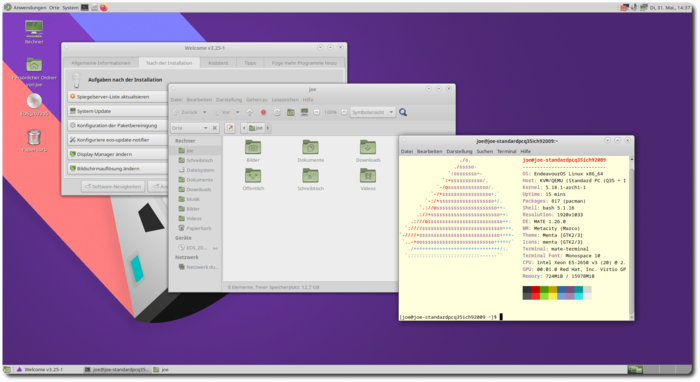Viewport: 700px width, 382px height.
Task: Close the Orte side pane
Action: point(215,128)
